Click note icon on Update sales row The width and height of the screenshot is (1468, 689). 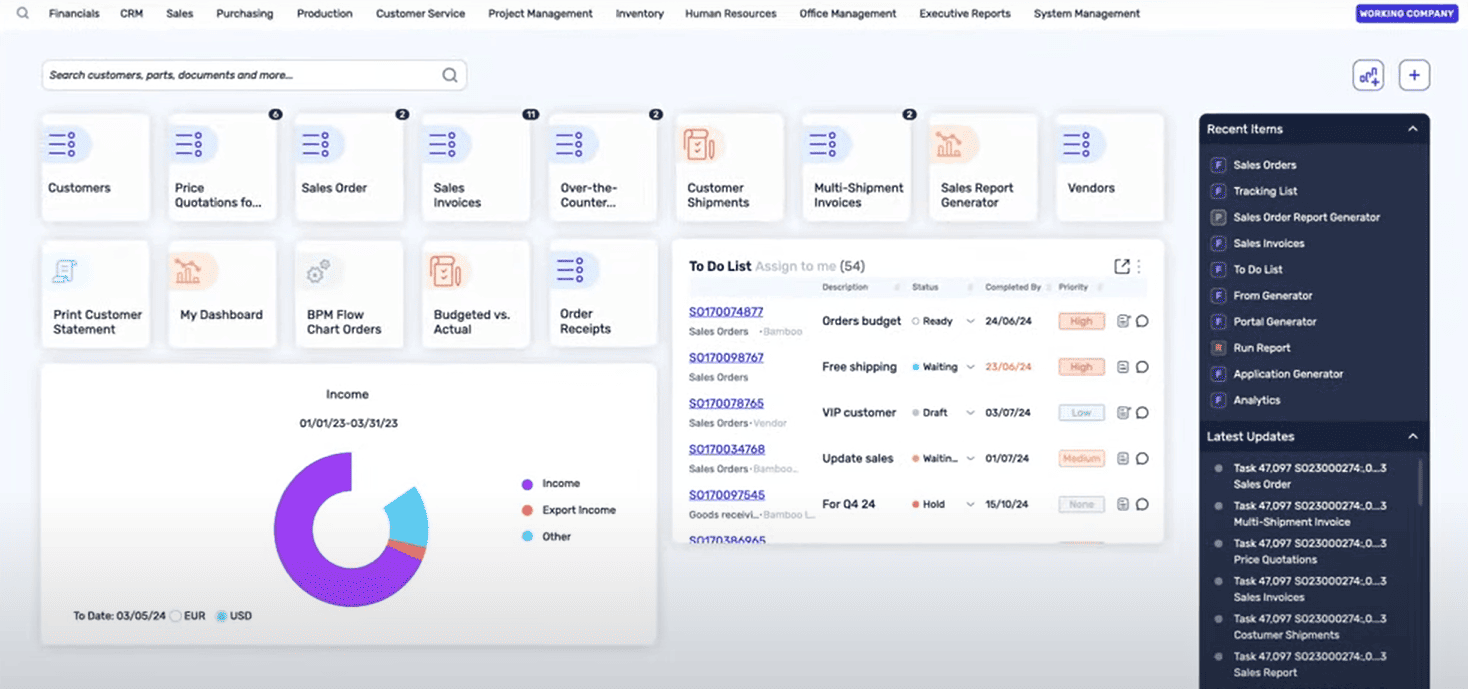(1123, 459)
